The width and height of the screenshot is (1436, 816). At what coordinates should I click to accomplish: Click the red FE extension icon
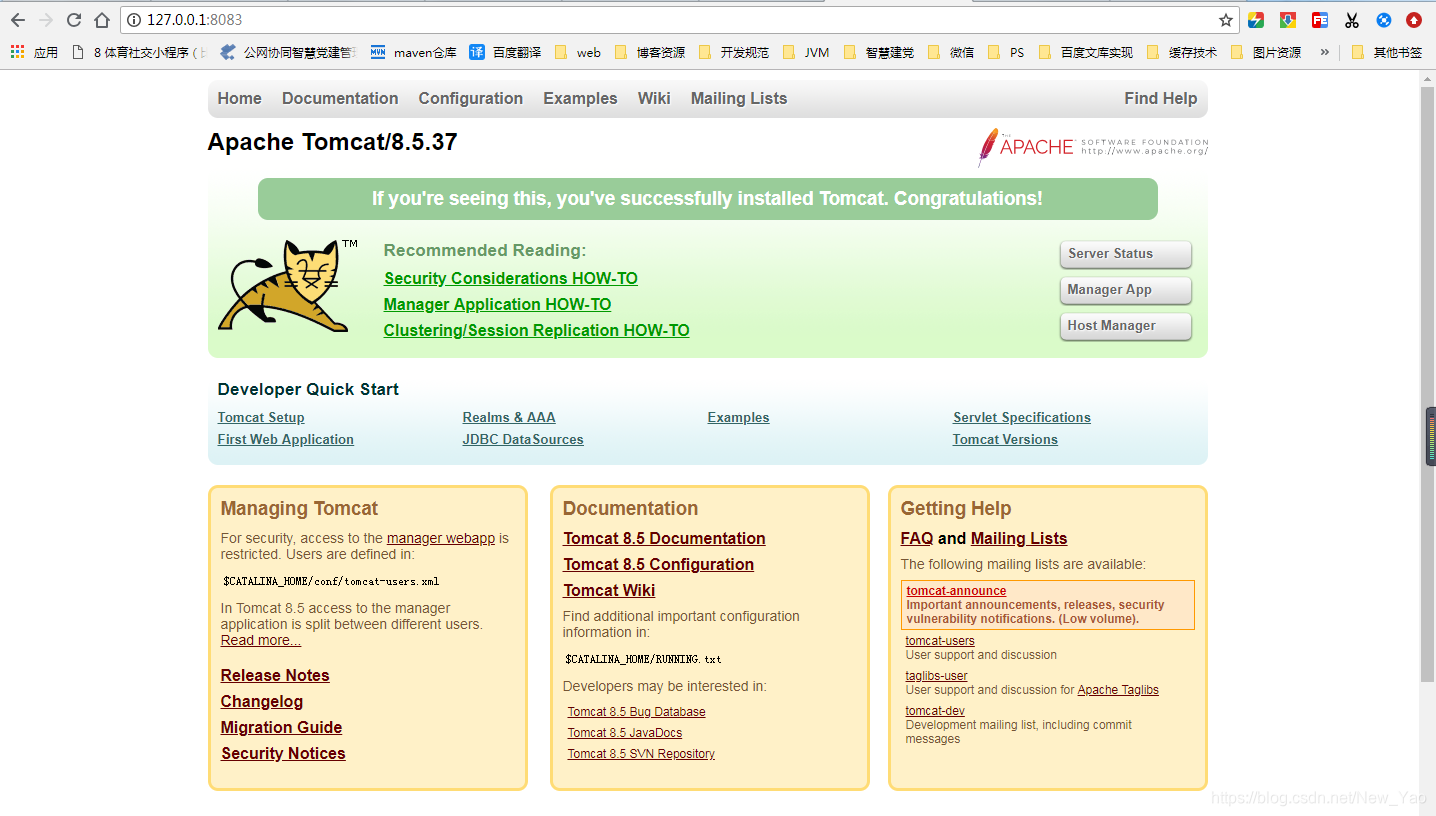pyautogui.click(x=1320, y=20)
